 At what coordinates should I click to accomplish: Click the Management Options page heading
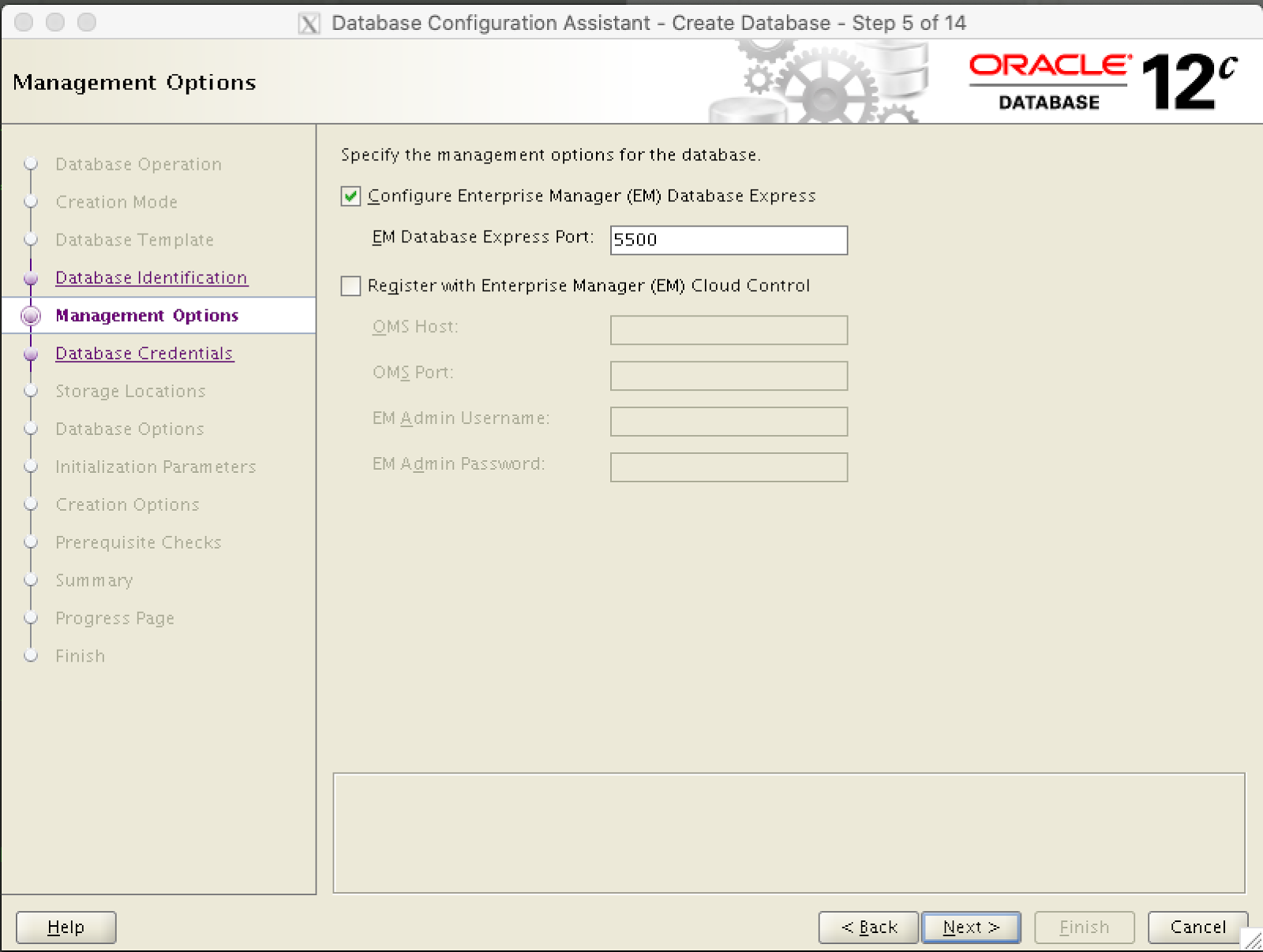pyautogui.click(x=135, y=83)
